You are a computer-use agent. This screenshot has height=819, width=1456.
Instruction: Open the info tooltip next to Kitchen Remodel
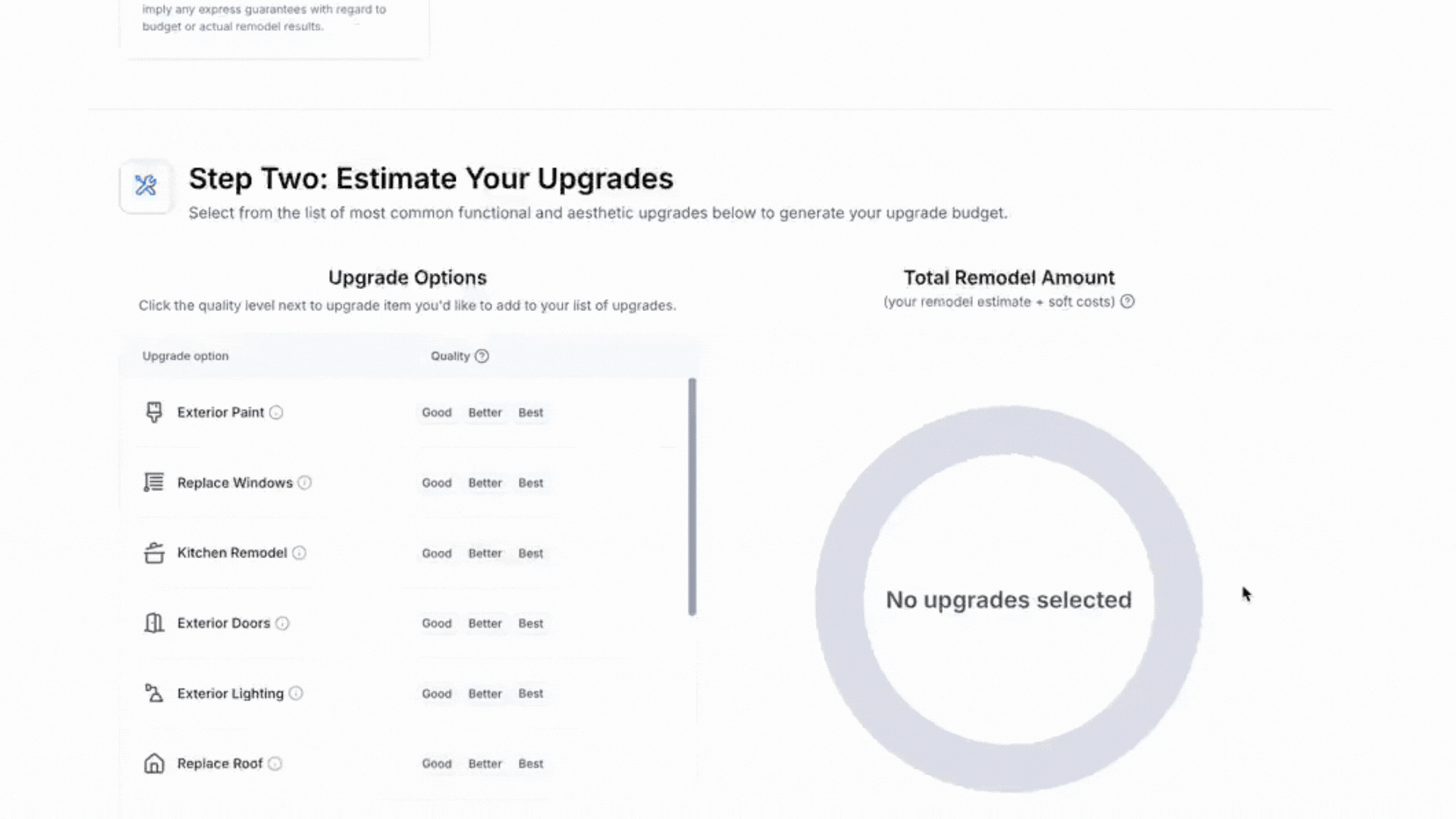(x=299, y=553)
